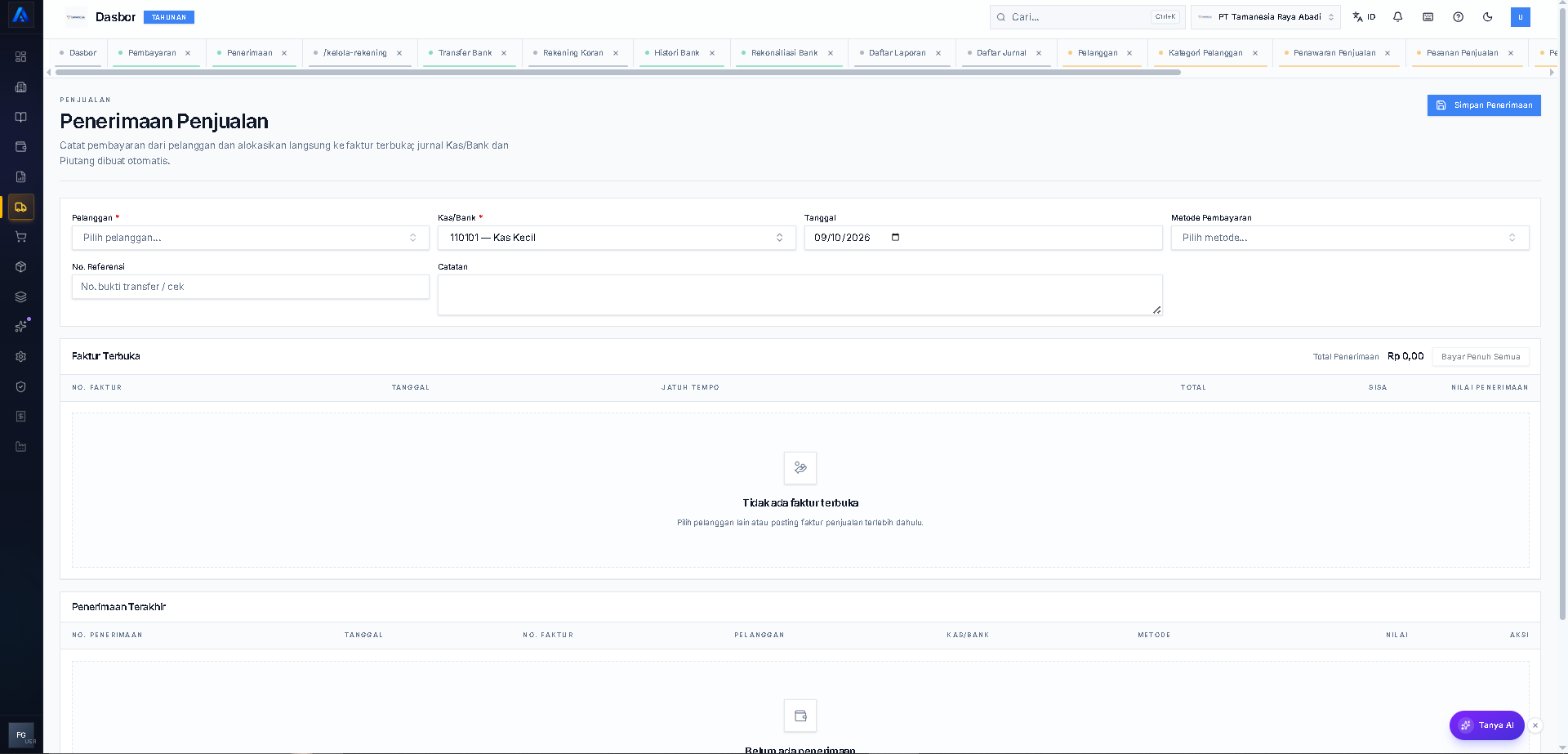Screen dimensions: 1568x754
Task: Click the Simpan Penerimaan button
Action: [1484, 105]
